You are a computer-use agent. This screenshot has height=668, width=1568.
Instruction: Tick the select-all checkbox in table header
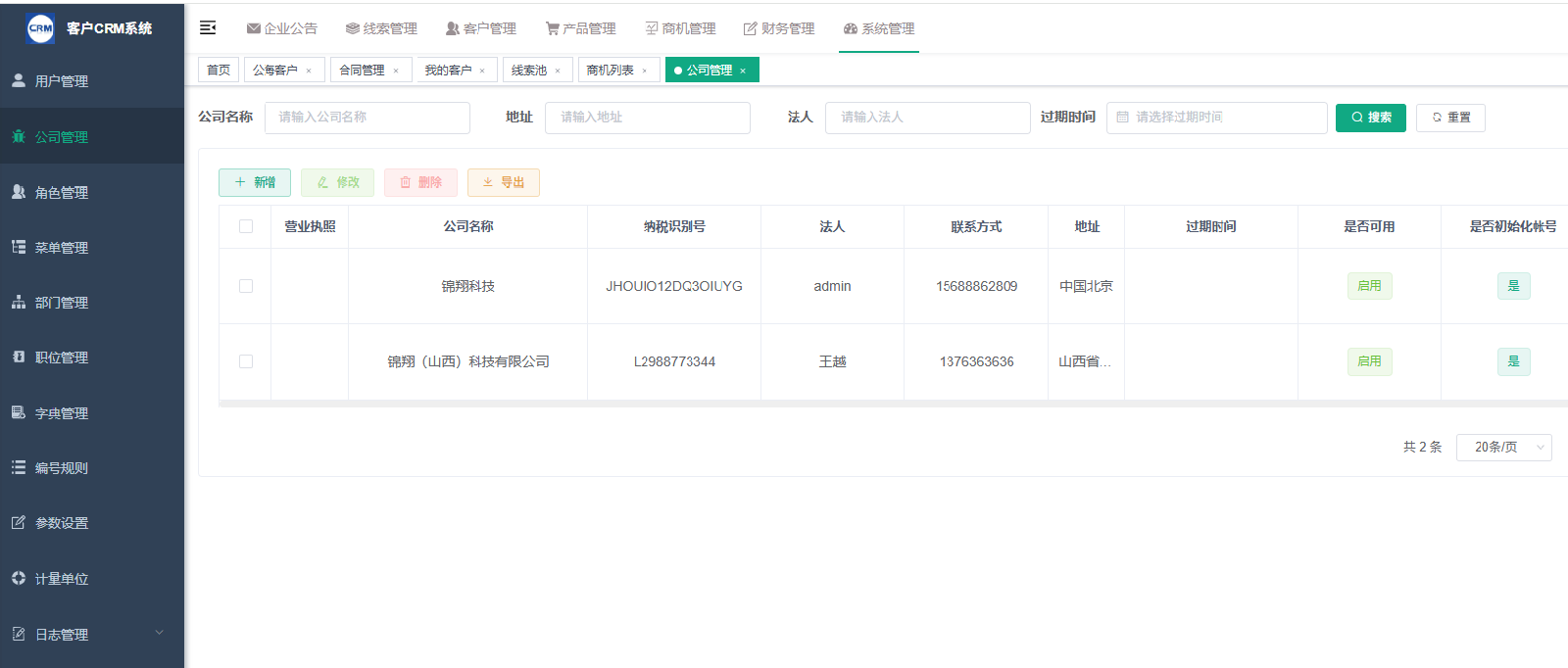point(246,226)
